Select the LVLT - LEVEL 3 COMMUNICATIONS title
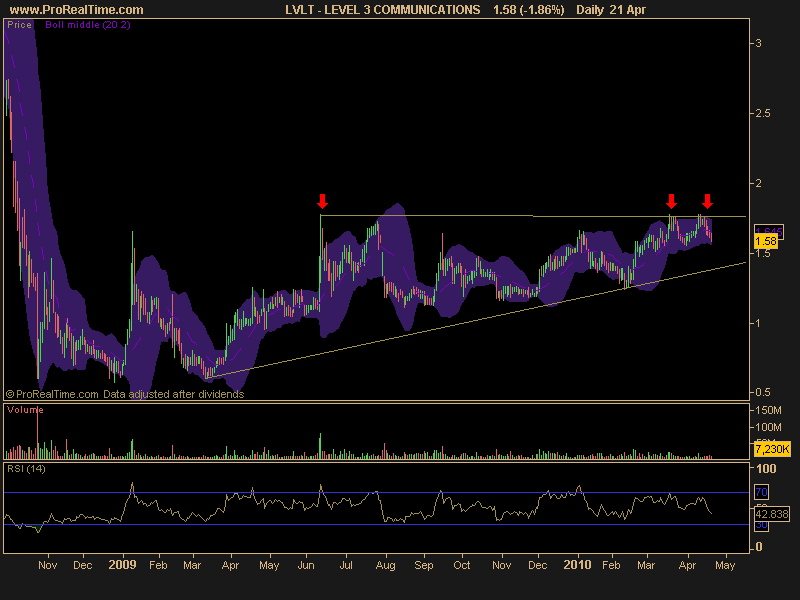The width and height of the screenshot is (800, 600). pyautogui.click(x=383, y=10)
